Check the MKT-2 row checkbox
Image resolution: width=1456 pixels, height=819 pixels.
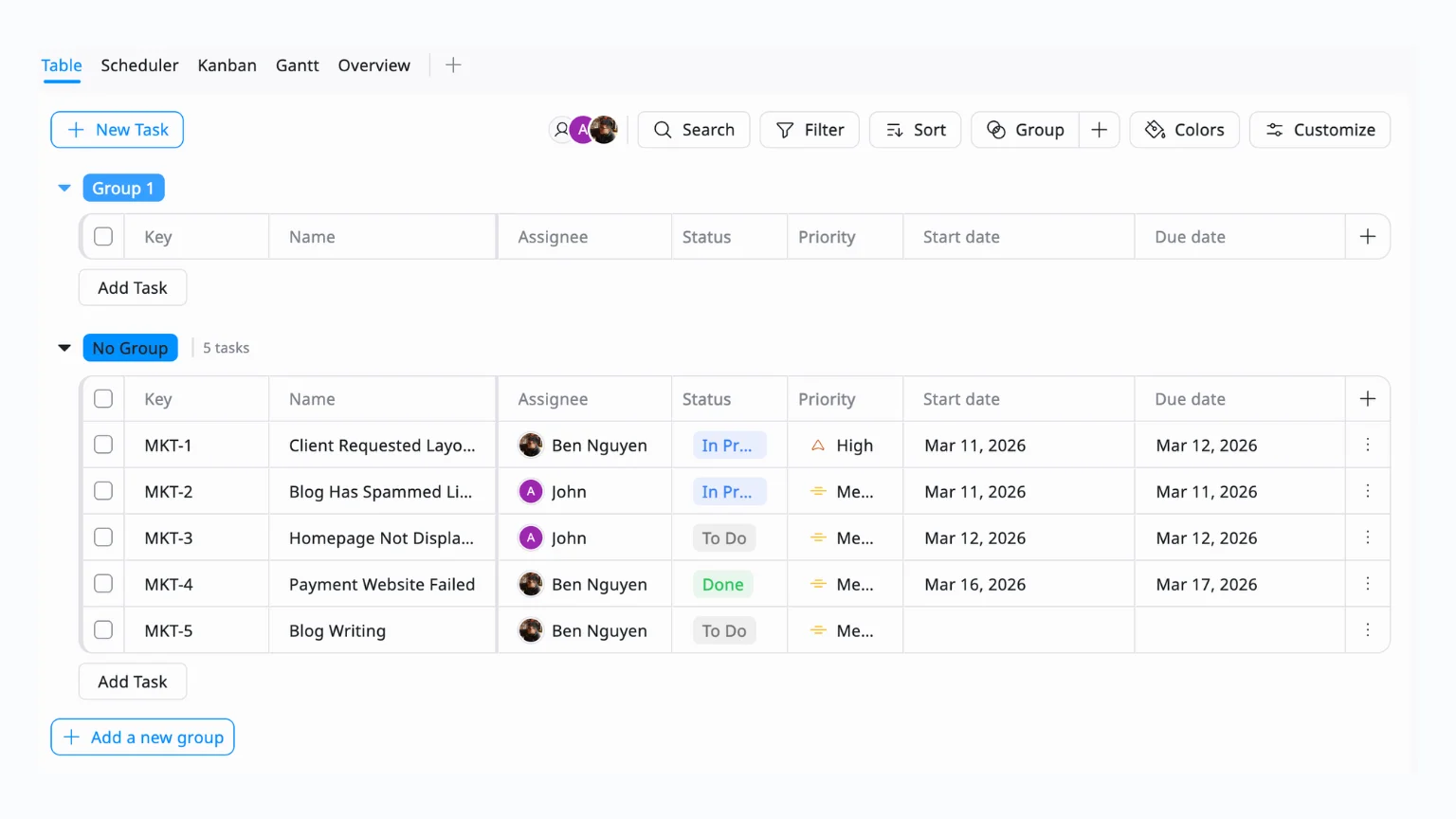(103, 491)
